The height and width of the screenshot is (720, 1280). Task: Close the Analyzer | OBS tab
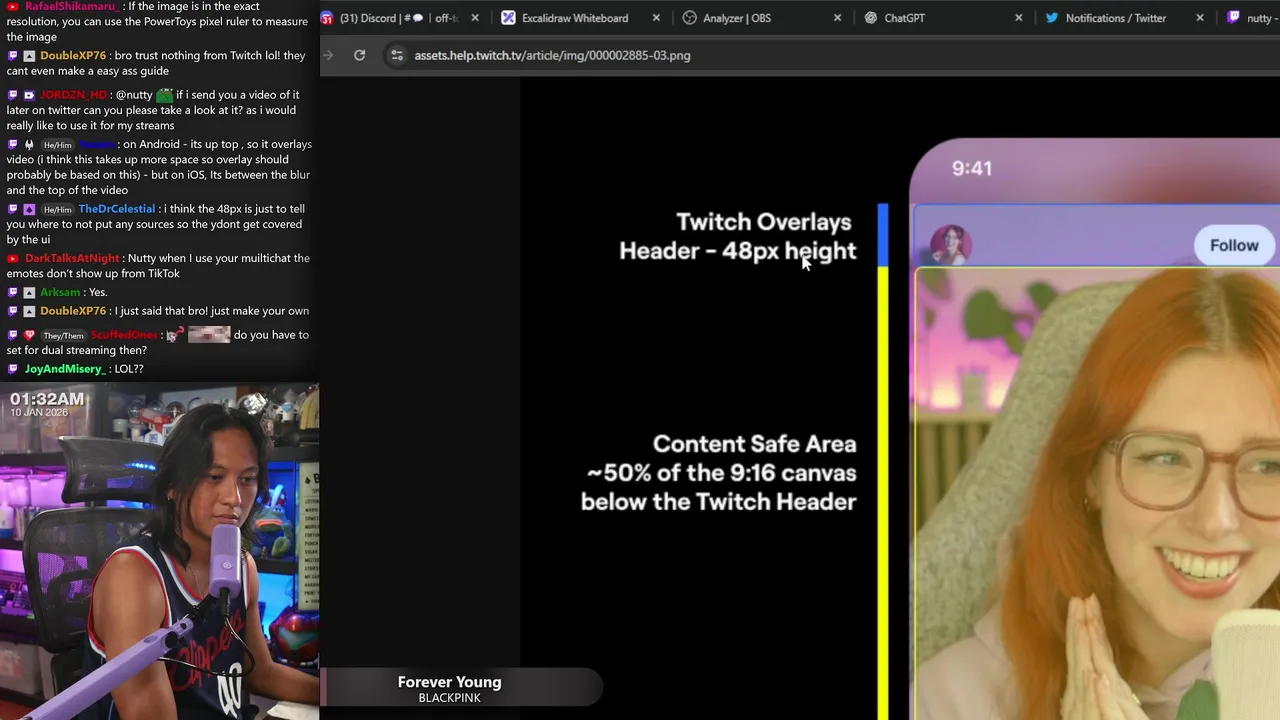tap(837, 18)
